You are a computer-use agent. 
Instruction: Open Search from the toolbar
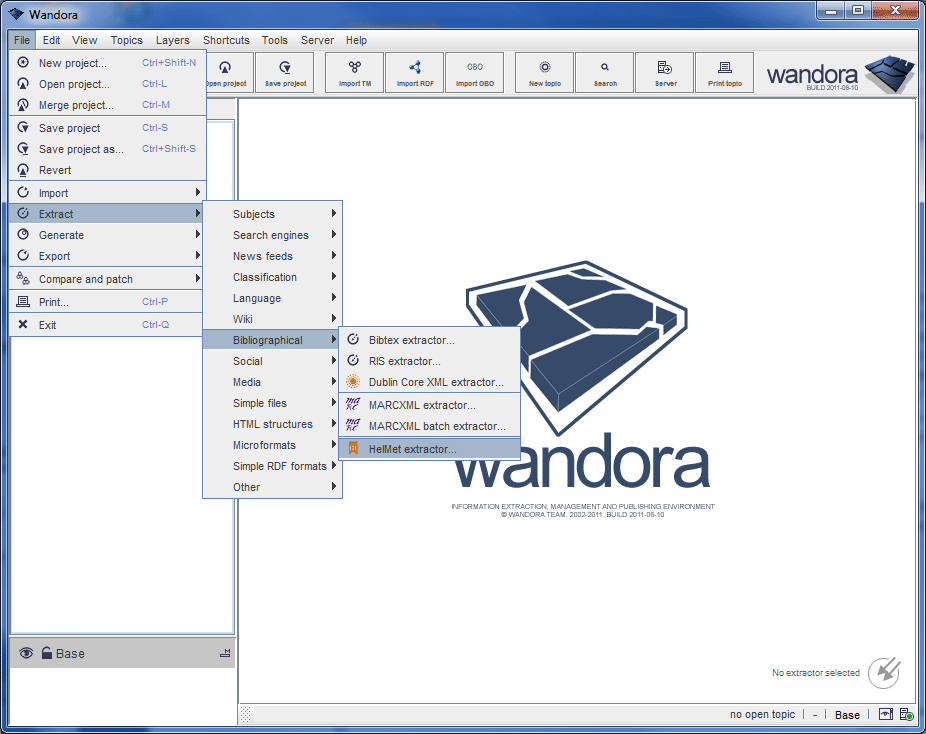(605, 73)
